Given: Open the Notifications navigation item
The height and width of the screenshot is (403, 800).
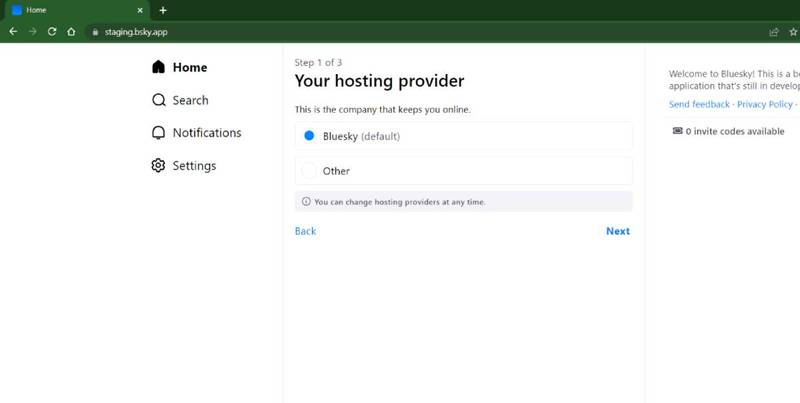Looking at the screenshot, I should click(x=197, y=133).
